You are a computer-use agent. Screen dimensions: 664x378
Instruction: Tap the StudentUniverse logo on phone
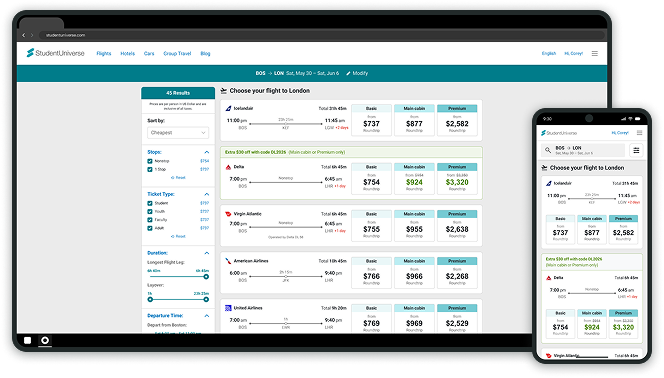click(559, 133)
